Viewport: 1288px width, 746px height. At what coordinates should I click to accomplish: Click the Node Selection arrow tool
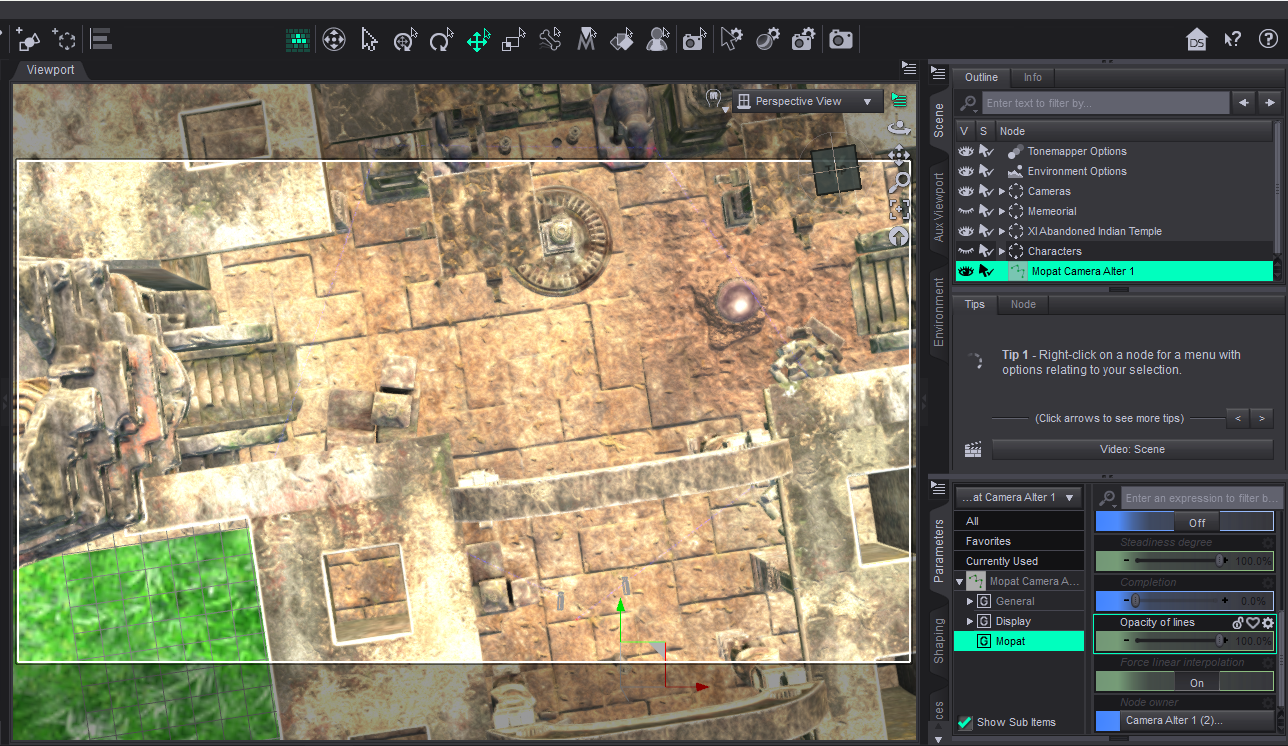click(x=369, y=40)
